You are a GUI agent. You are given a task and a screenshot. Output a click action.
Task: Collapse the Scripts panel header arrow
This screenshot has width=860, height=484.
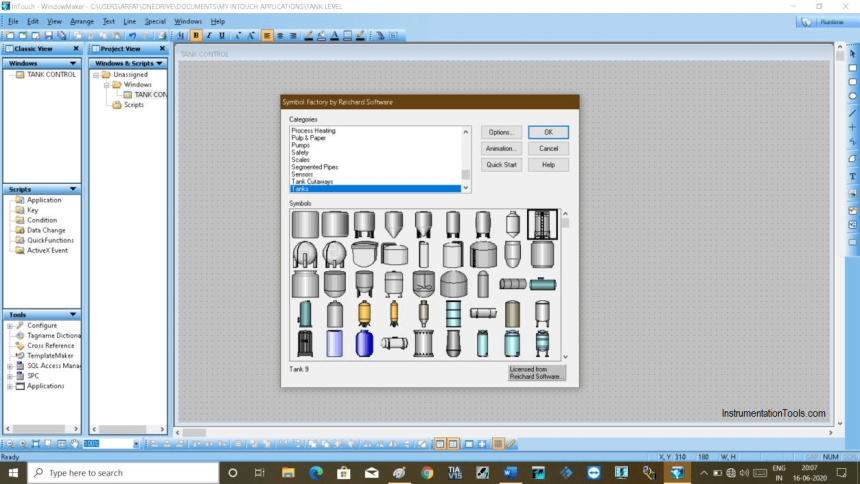click(x=73, y=189)
